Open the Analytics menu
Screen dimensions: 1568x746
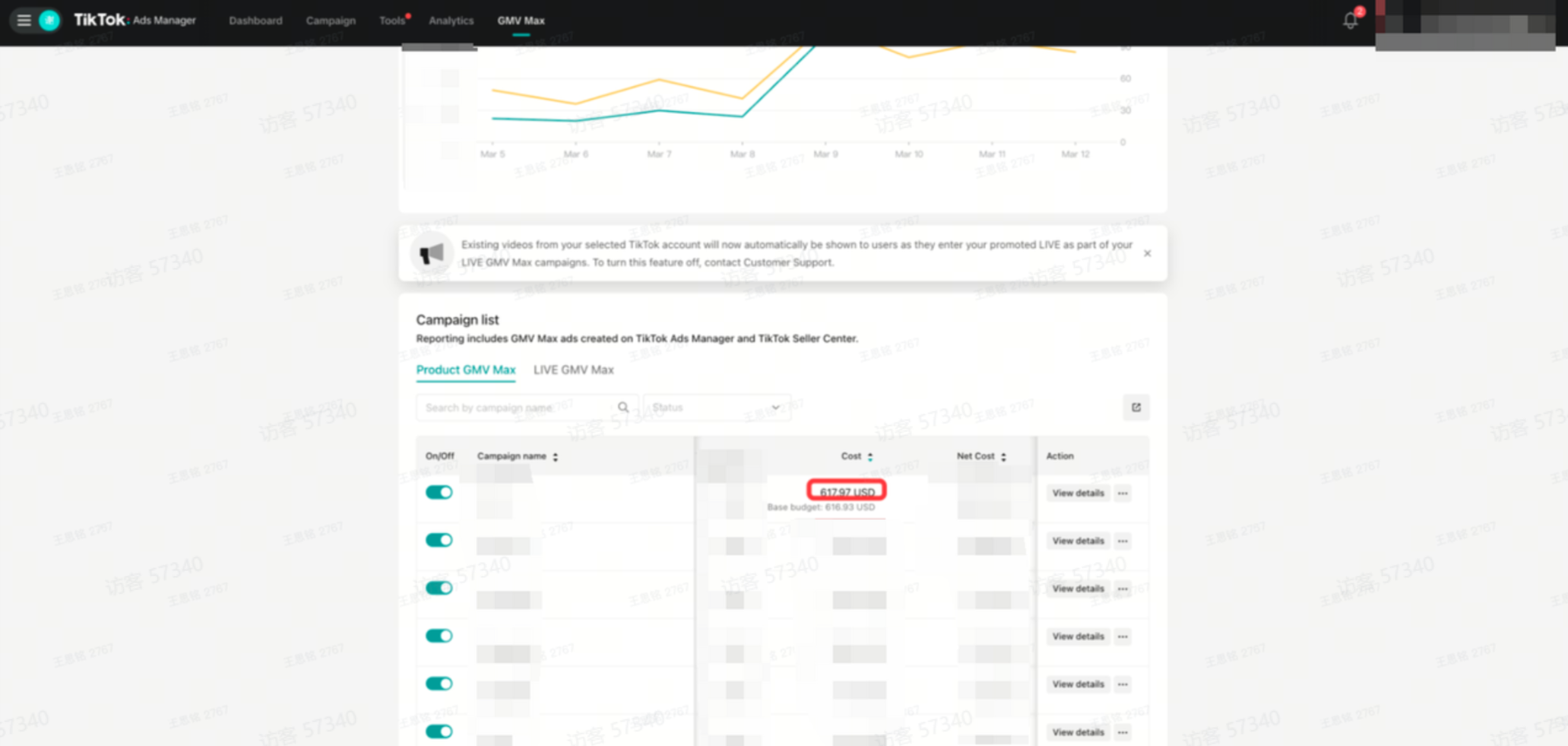pyautogui.click(x=451, y=21)
